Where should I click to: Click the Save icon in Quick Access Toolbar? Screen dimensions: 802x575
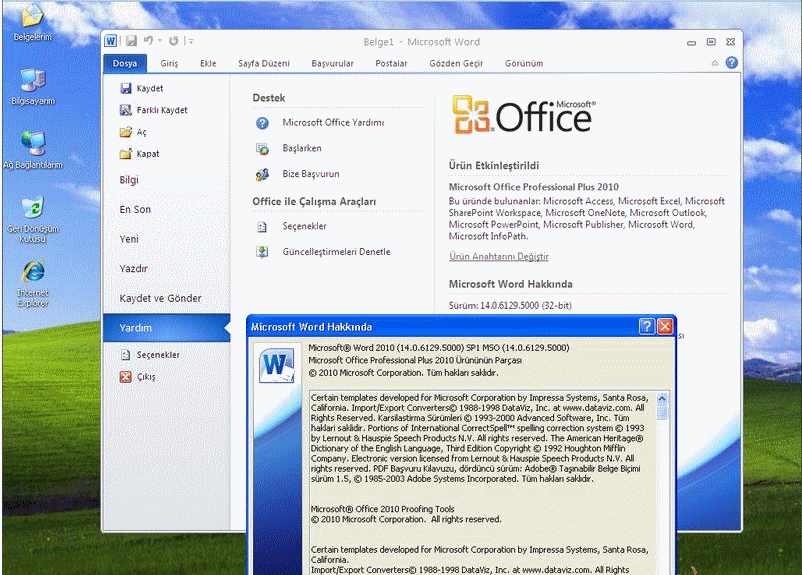click(x=131, y=41)
